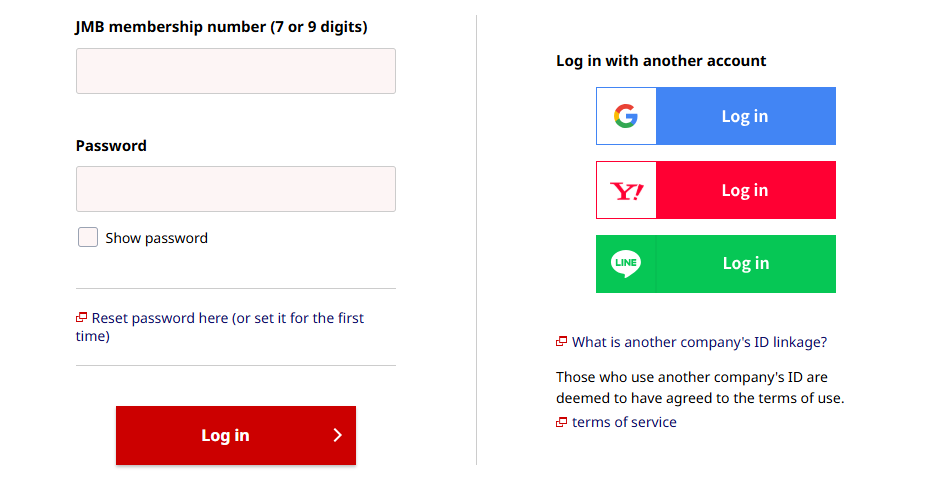The width and height of the screenshot is (948, 499).
Task: Open the terms of service link
Action: pos(624,422)
